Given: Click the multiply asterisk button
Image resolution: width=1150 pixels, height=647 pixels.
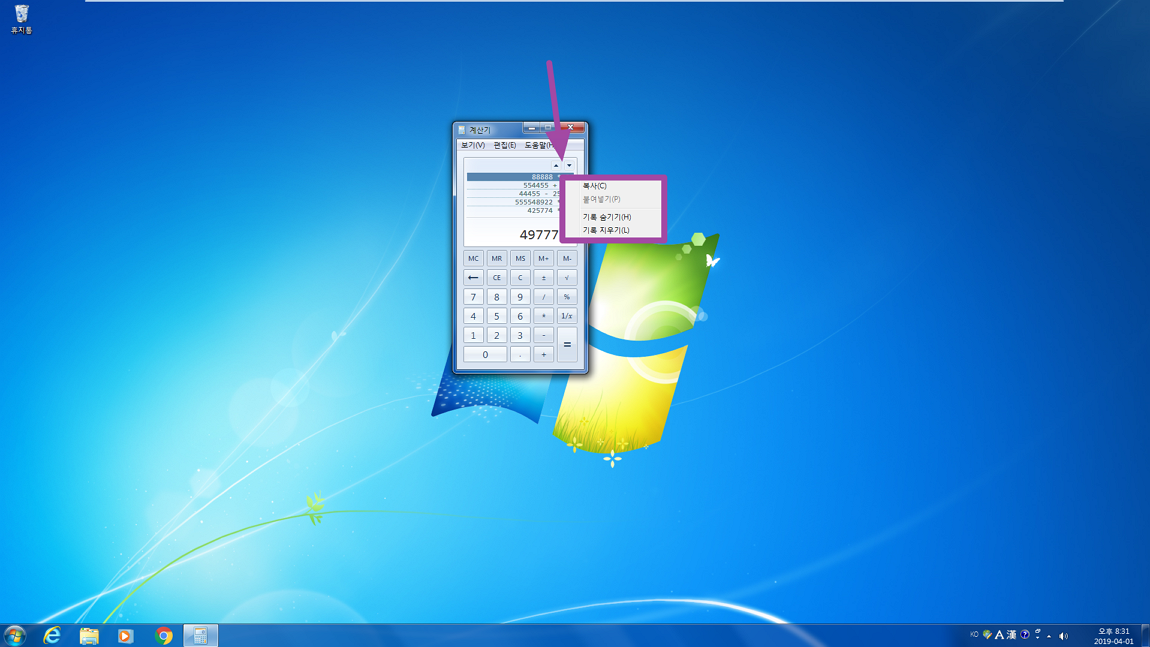Looking at the screenshot, I should pos(543,316).
